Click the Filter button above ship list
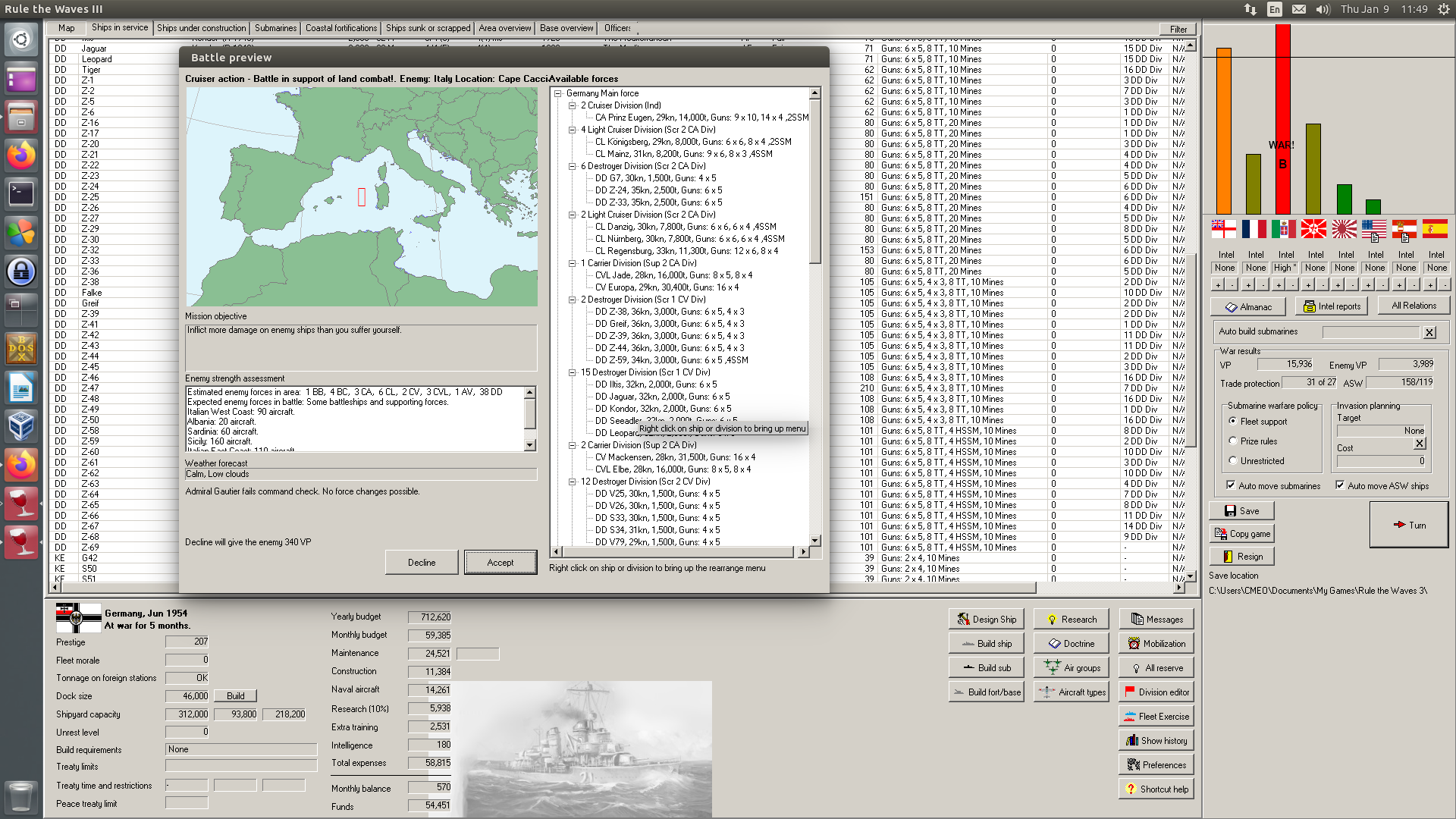 click(1178, 30)
